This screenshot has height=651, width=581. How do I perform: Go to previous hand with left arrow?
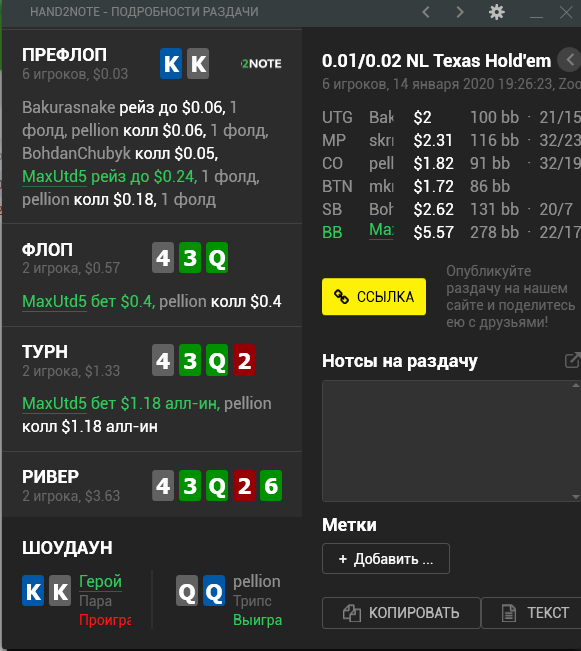coord(426,12)
